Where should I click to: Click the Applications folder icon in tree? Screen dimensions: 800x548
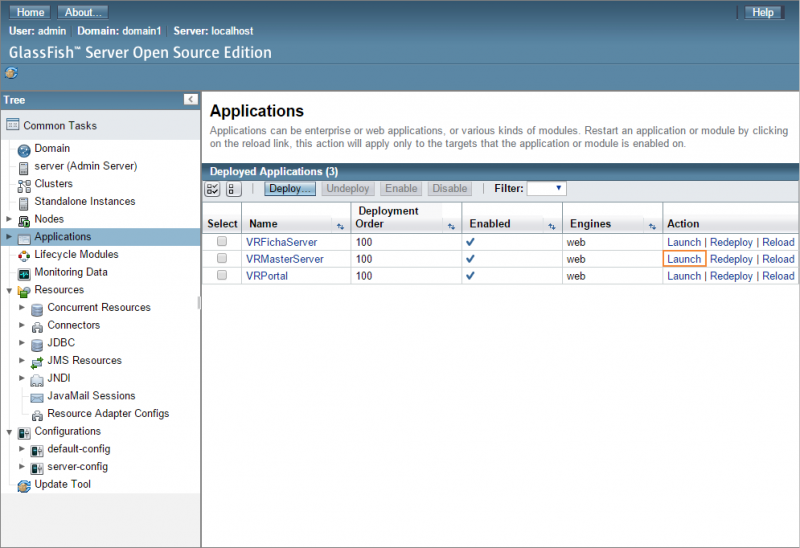click(24, 238)
